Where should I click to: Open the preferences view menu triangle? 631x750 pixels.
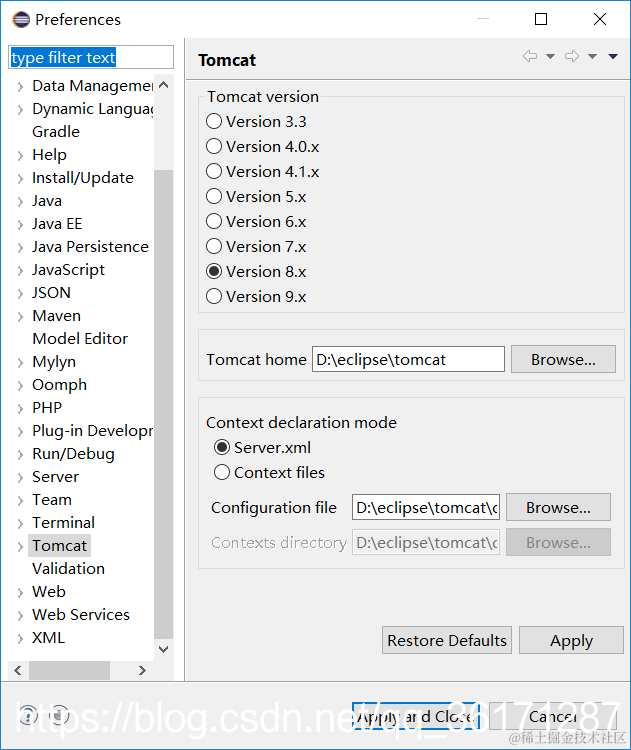[613, 56]
